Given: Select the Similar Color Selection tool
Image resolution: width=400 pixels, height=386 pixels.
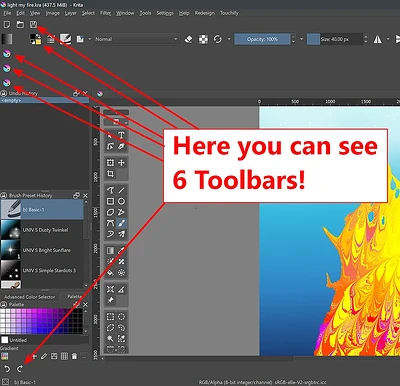Looking at the screenshot, I should 121,339.
